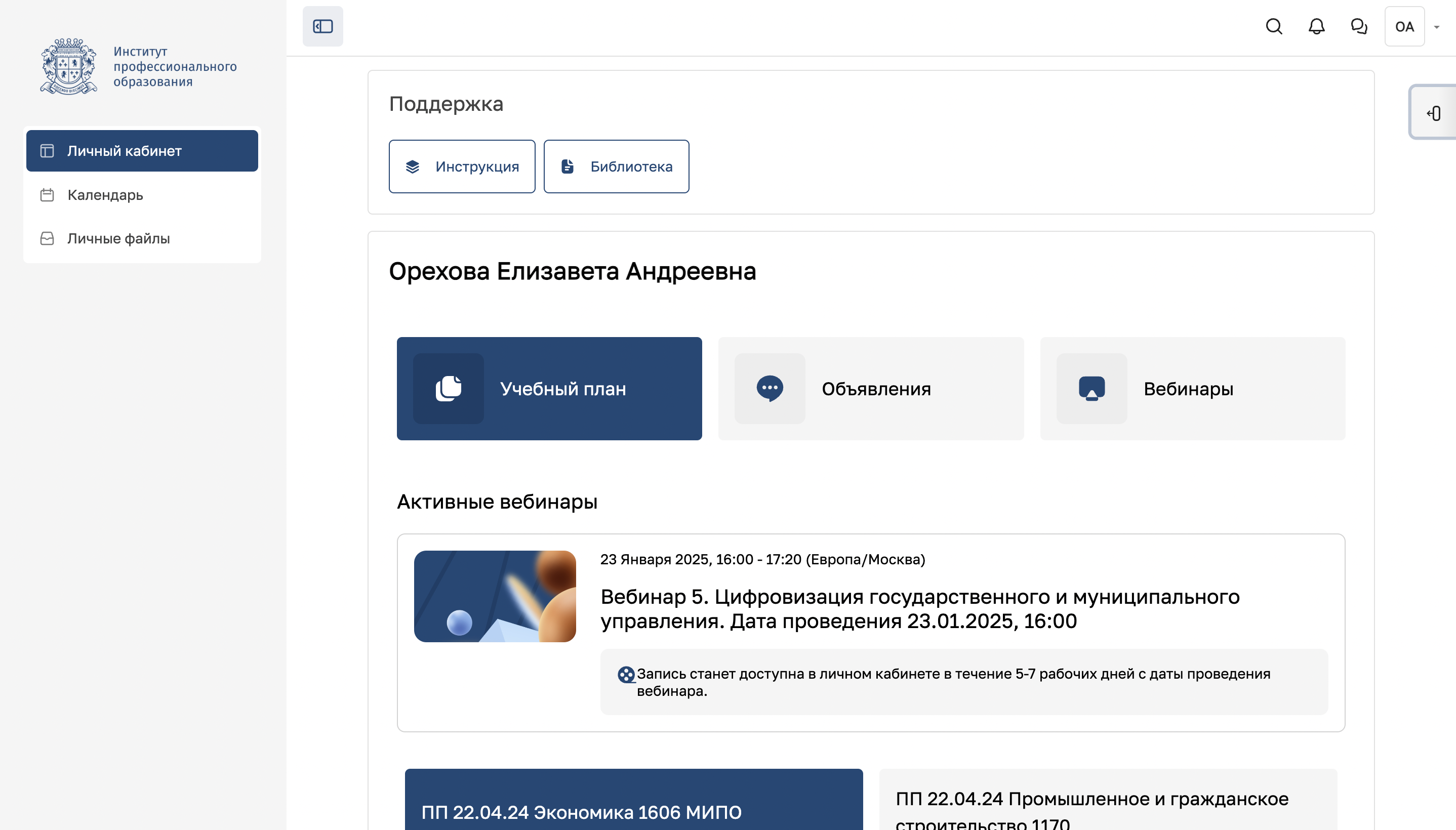Select the Вебинары tab

pos(1193,388)
